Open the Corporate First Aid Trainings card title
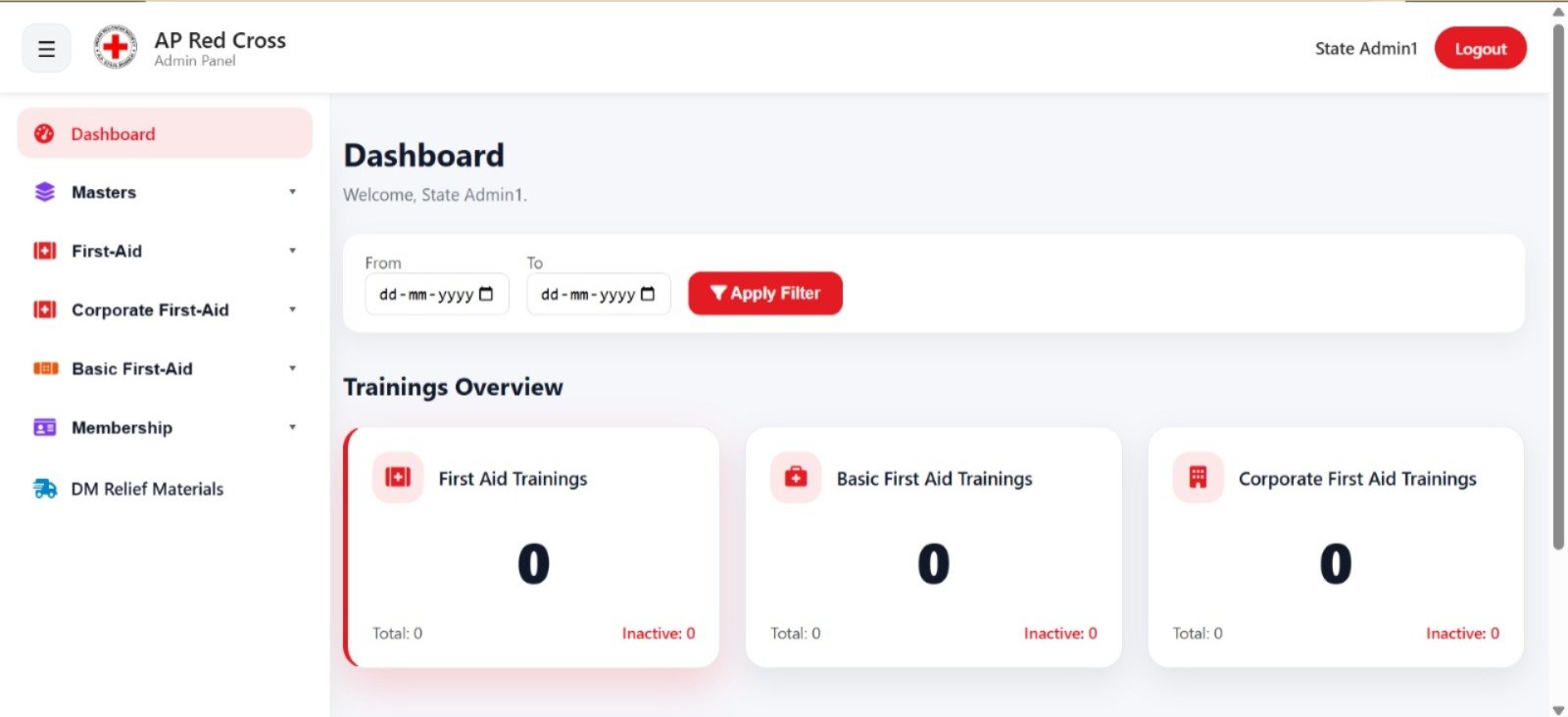Screen dimensions: 1568x717 pos(1357,478)
